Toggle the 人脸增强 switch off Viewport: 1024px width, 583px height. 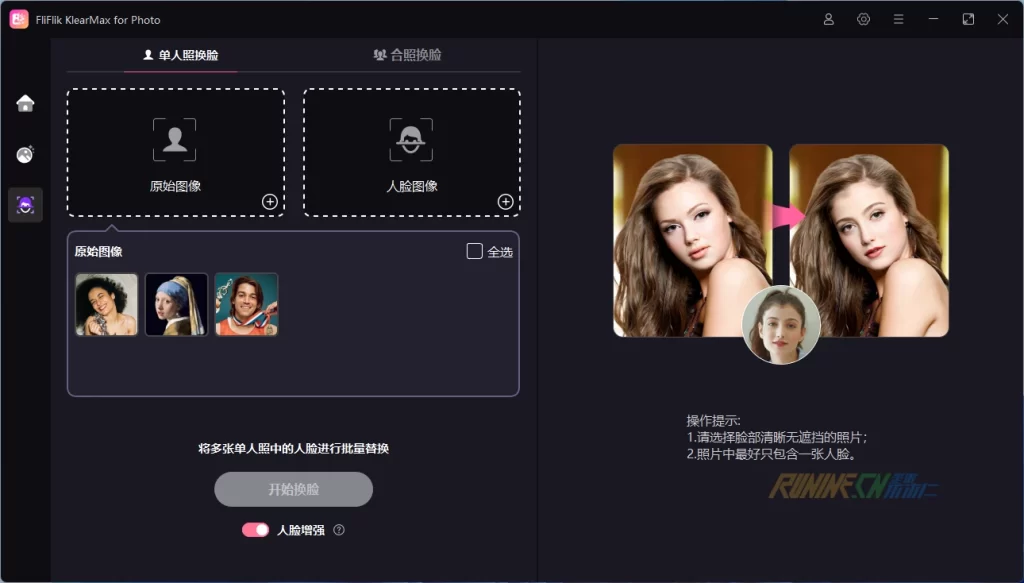(256, 530)
